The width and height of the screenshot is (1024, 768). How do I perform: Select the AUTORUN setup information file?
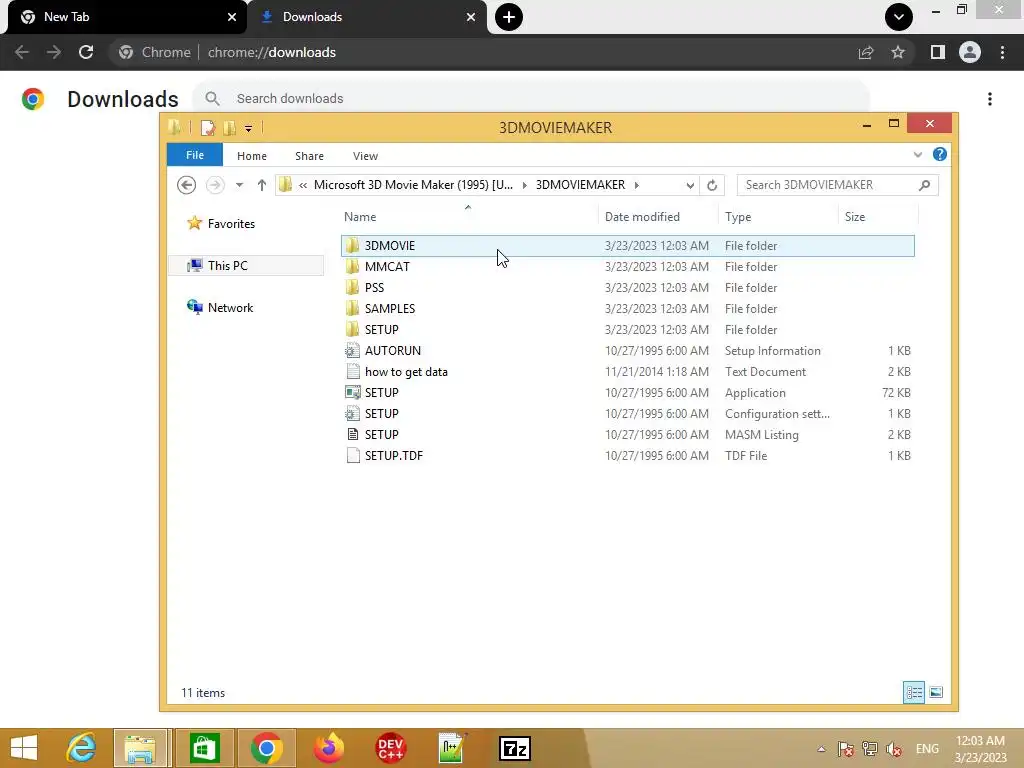[628, 351]
